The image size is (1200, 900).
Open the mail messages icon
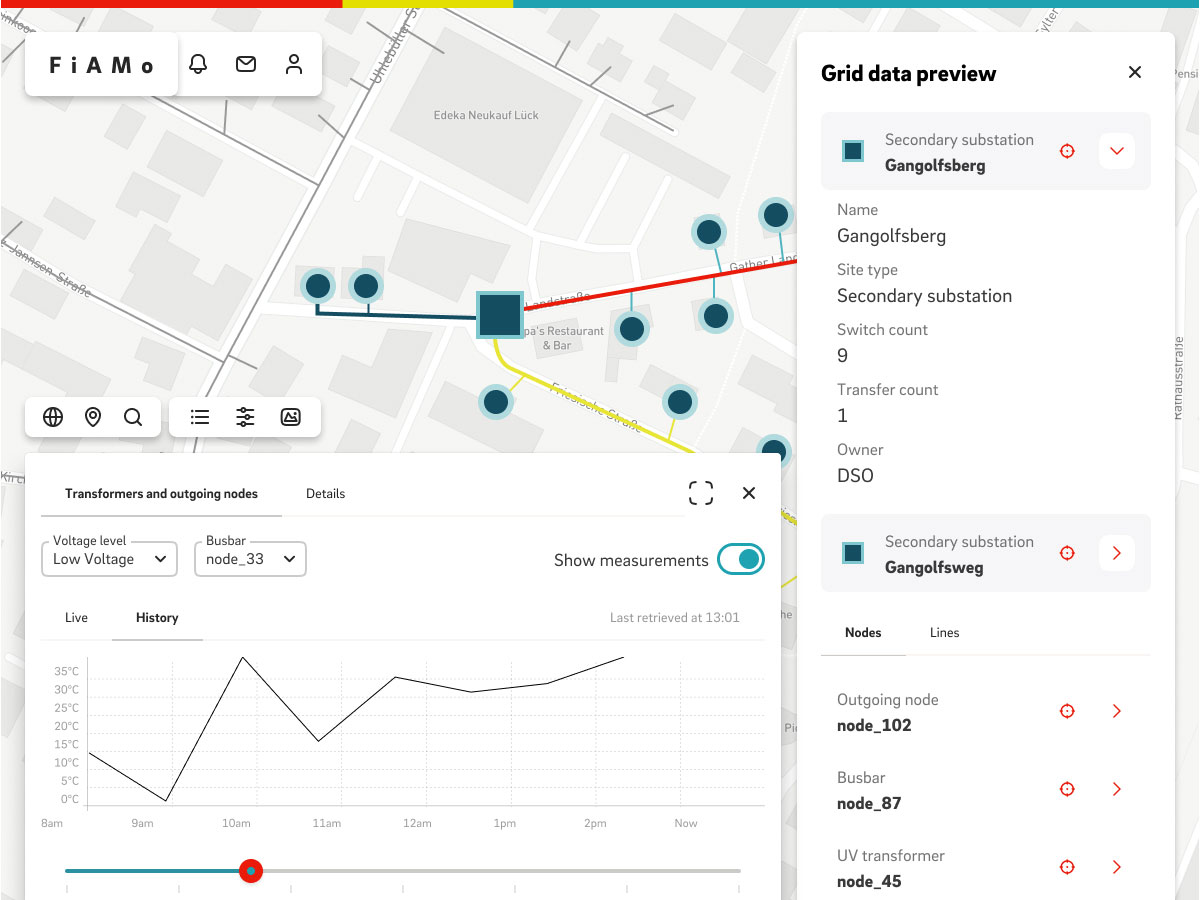point(246,64)
